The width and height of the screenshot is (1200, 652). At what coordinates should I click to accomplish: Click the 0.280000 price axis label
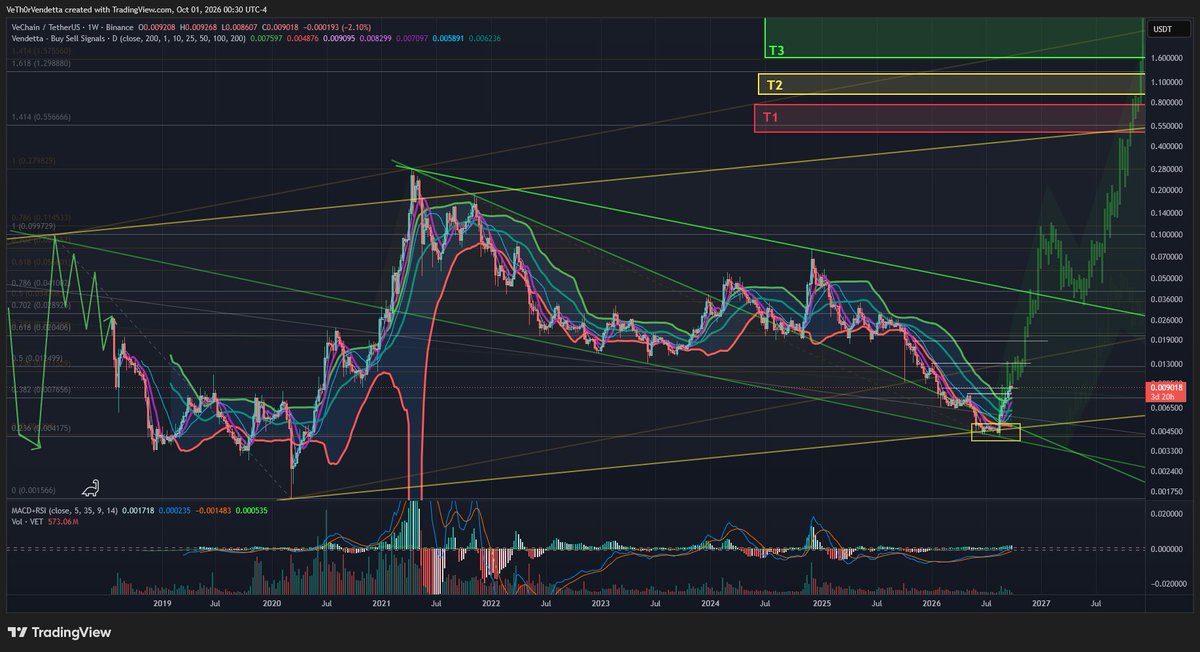coord(1169,169)
